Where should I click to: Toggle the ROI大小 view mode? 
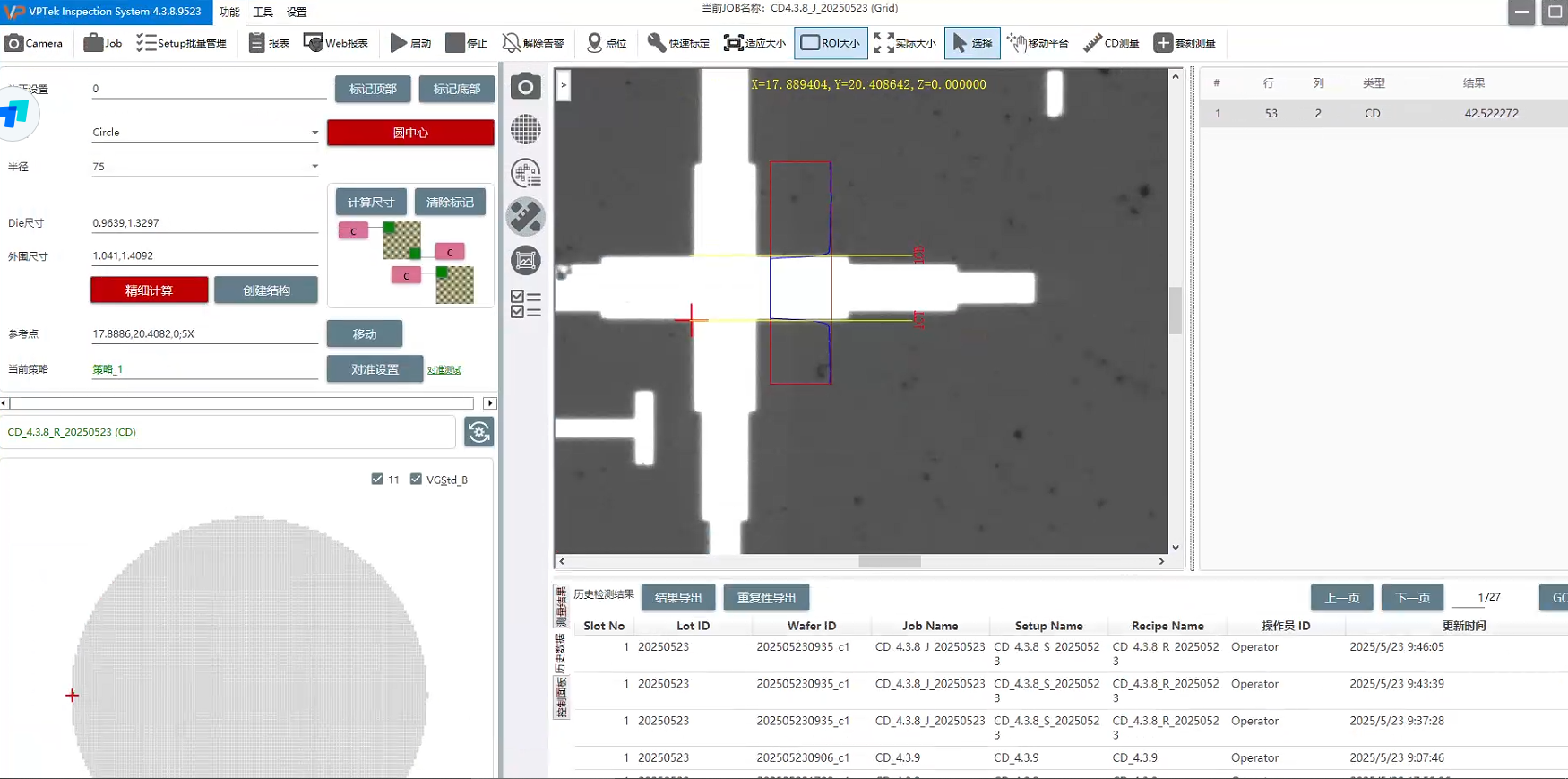(831, 43)
